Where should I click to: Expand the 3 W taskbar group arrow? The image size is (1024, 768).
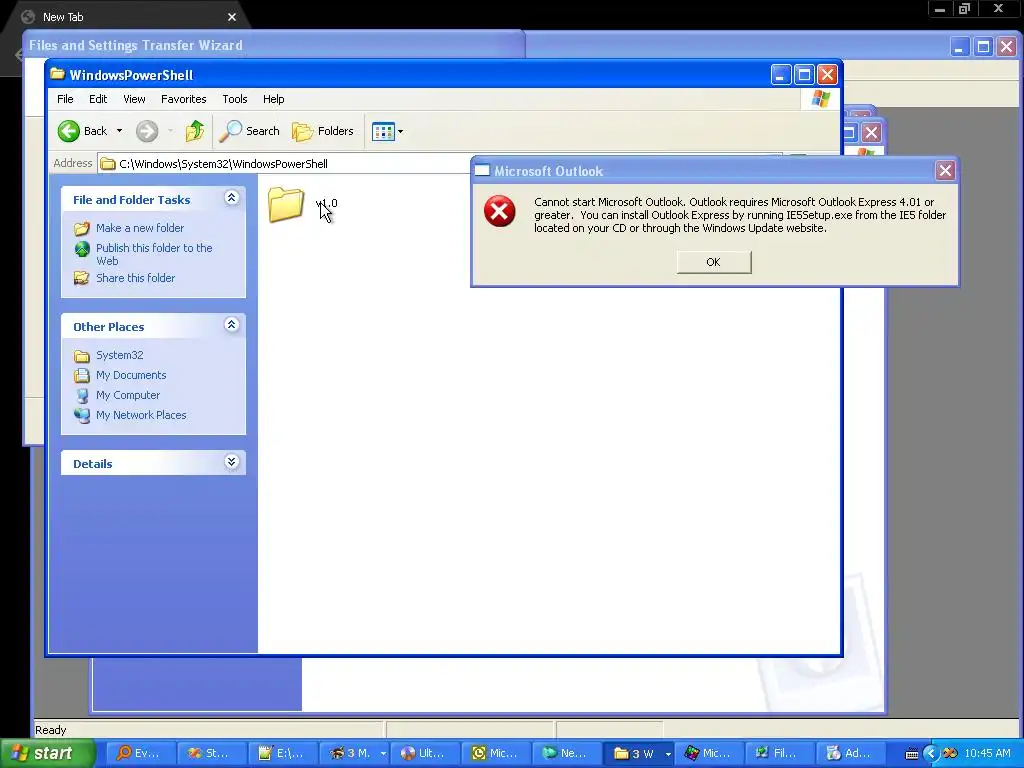point(668,754)
